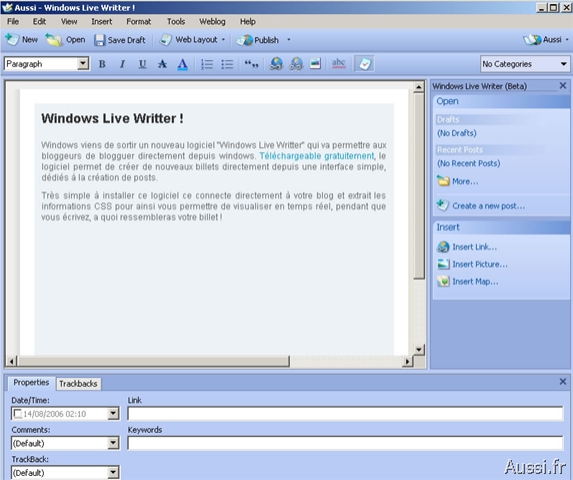The image size is (573, 480).
Task: Close the Properties panel
Action: (x=563, y=382)
